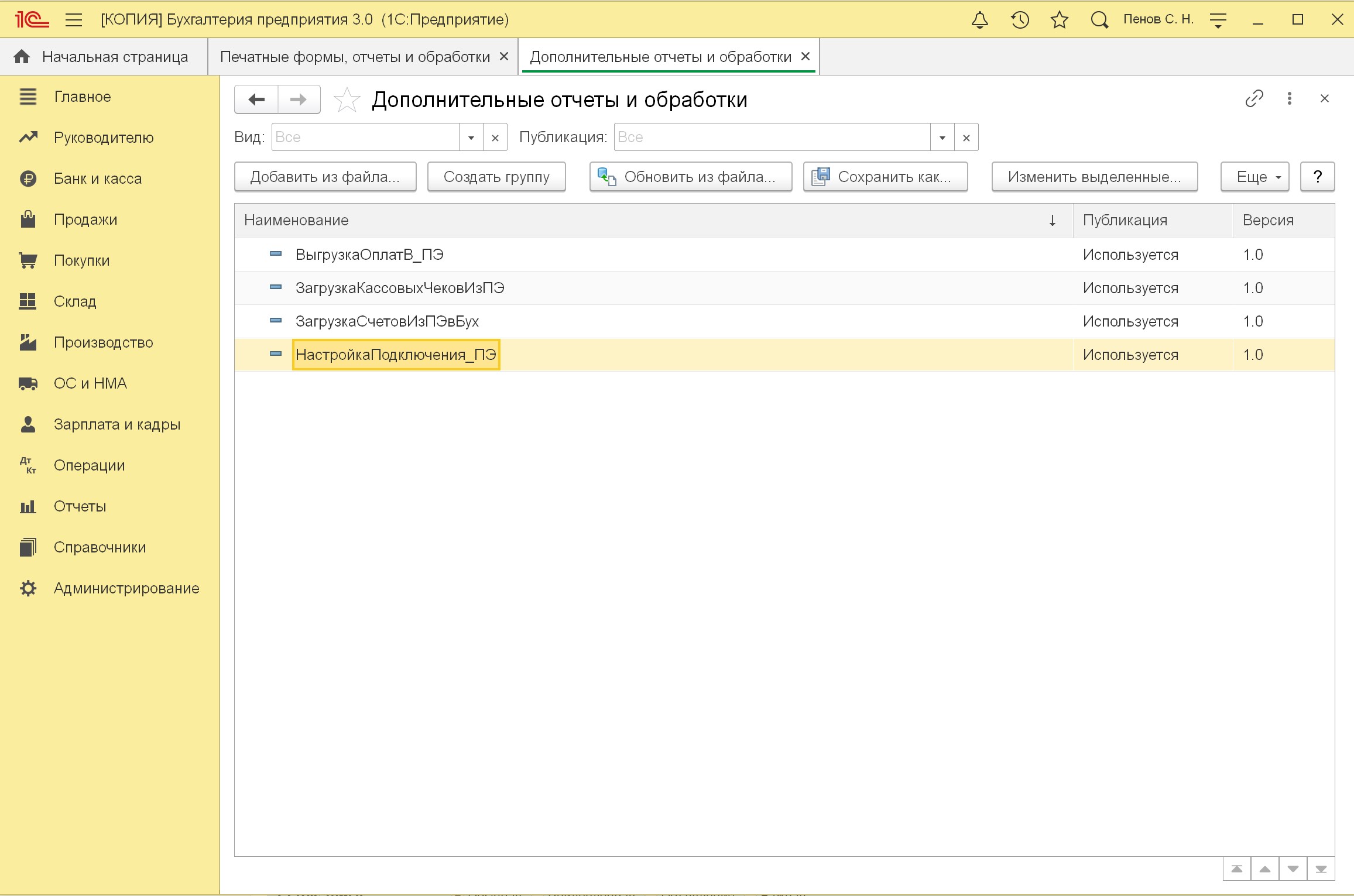Expand the Публикация dropdown arrow

pyautogui.click(x=942, y=137)
